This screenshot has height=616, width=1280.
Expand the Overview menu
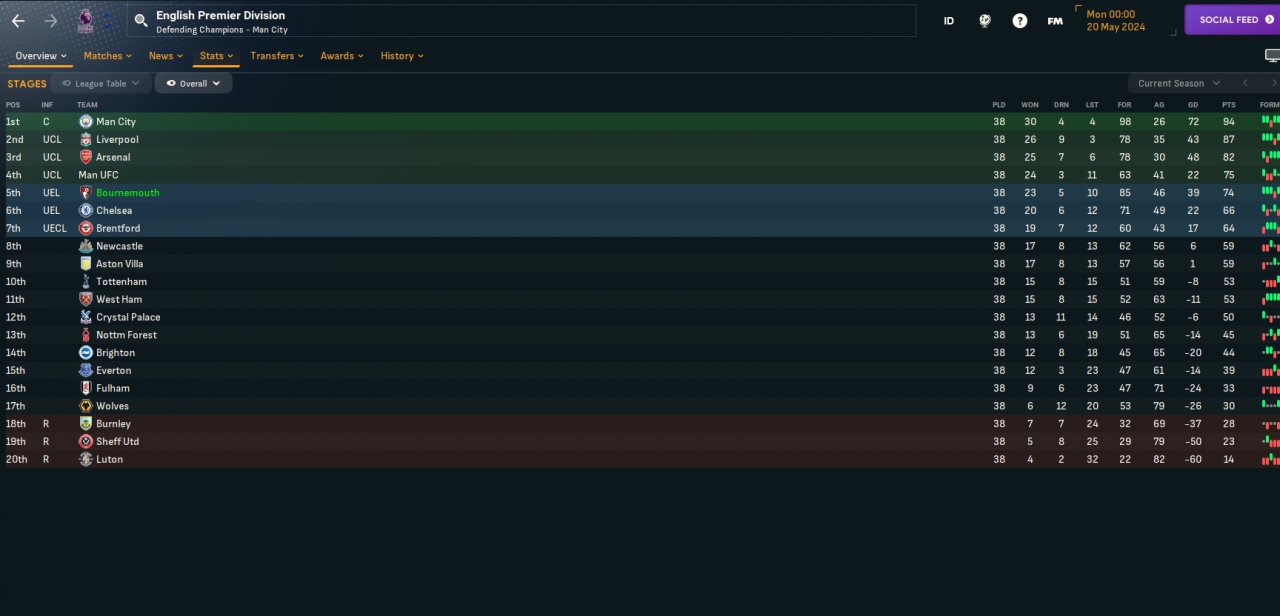pyautogui.click(x=41, y=56)
